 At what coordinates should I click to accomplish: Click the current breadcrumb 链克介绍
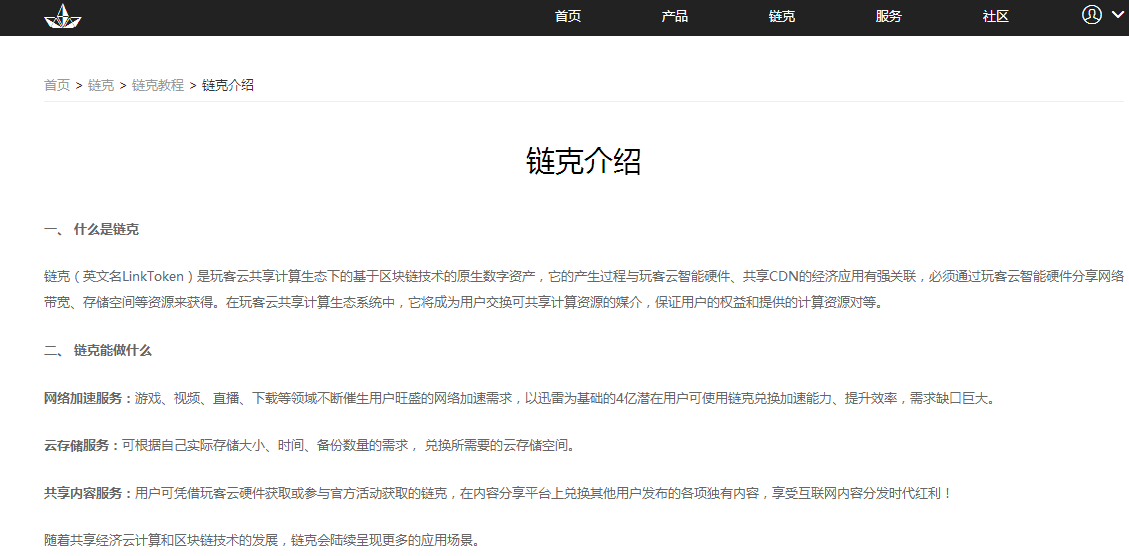click(228, 85)
